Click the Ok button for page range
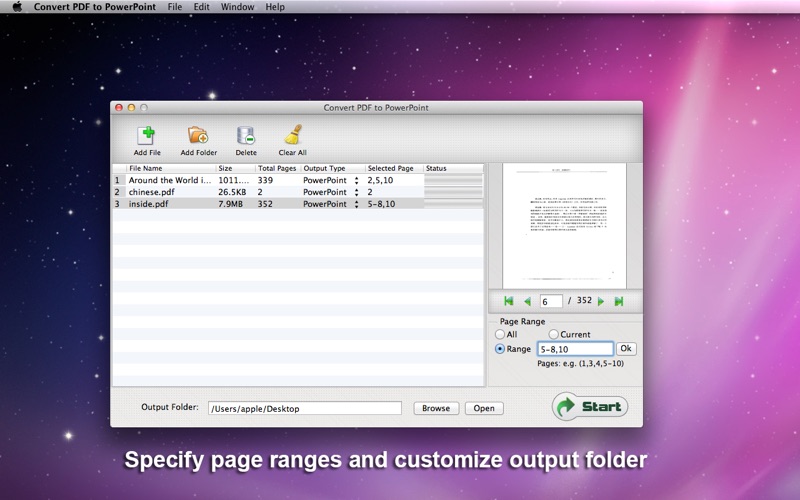The height and width of the screenshot is (500, 800). click(x=626, y=348)
